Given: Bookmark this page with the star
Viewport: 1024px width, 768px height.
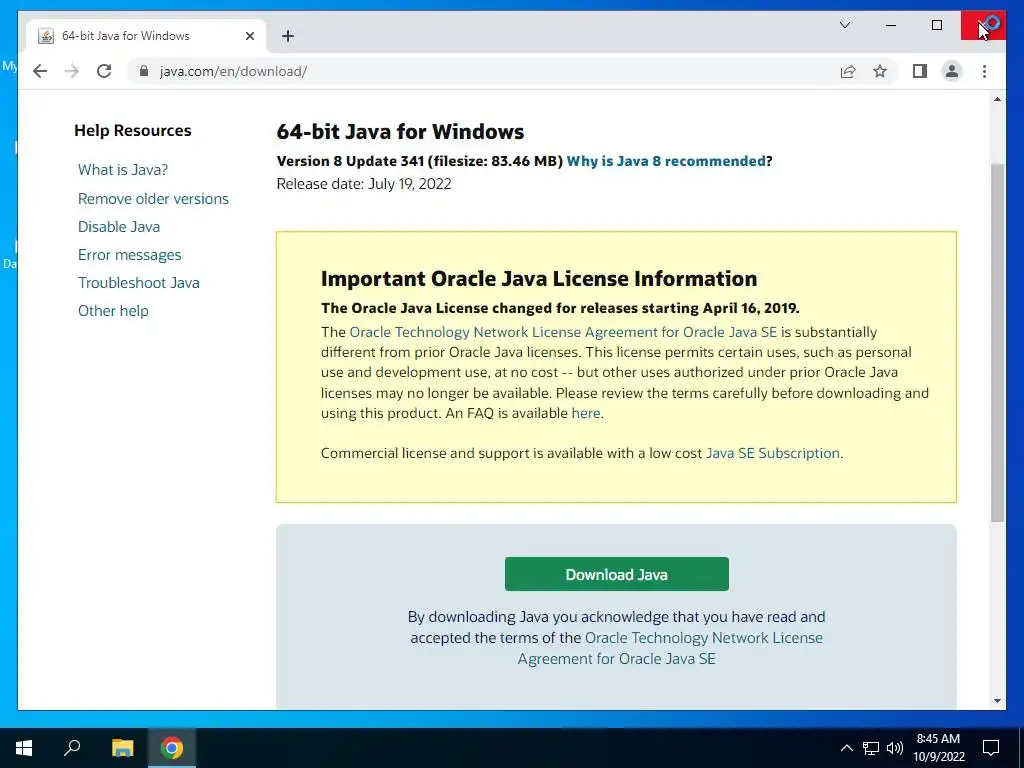Looking at the screenshot, I should (880, 71).
